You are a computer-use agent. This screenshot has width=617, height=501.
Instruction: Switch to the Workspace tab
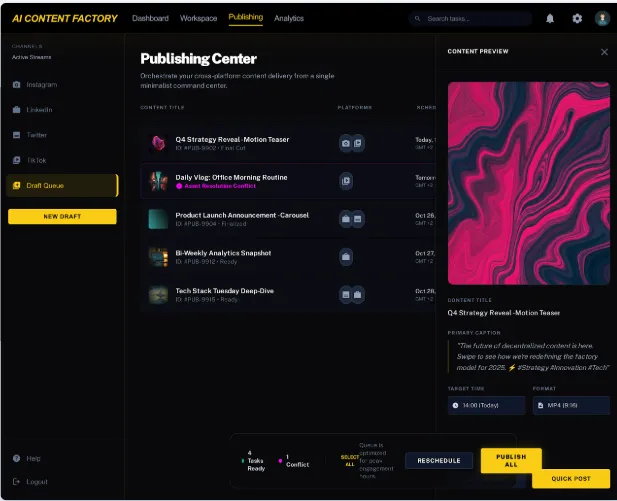click(198, 18)
